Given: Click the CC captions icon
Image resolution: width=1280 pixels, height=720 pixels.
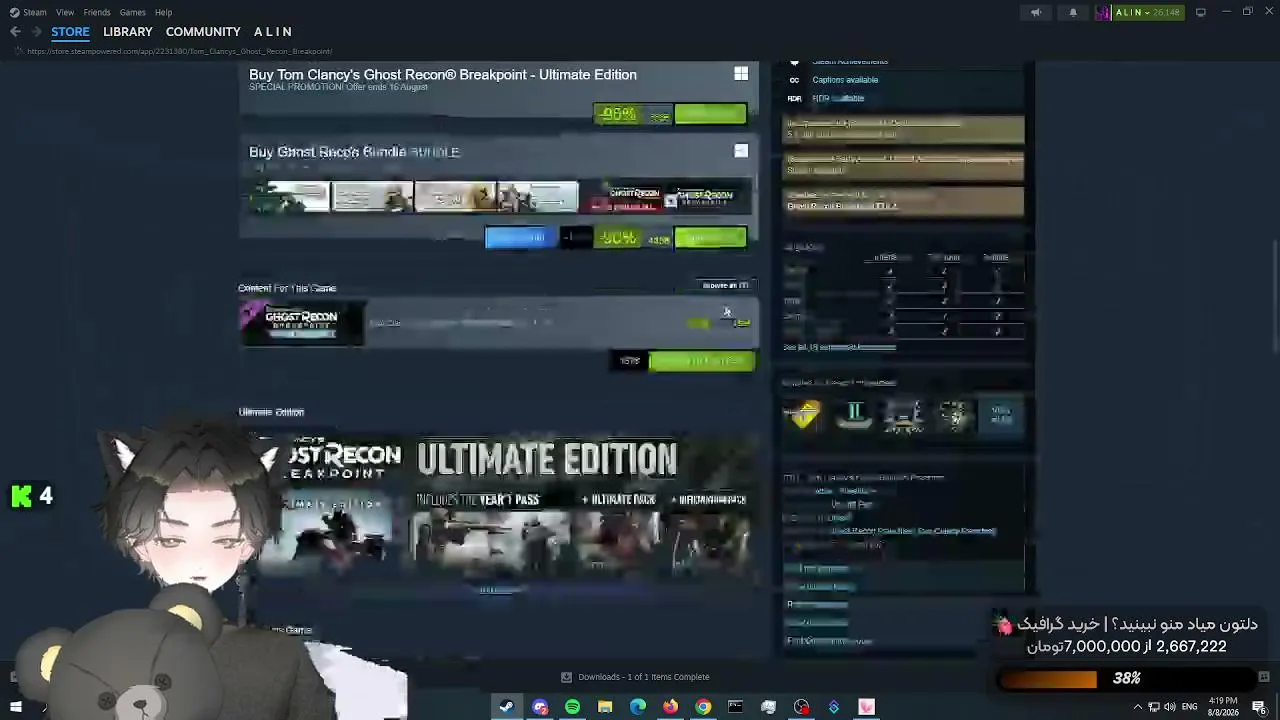Looking at the screenshot, I should [794, 80].
